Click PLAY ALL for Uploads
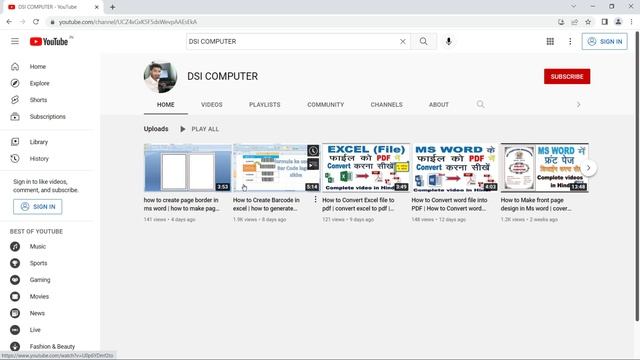 tap(200, 129)
